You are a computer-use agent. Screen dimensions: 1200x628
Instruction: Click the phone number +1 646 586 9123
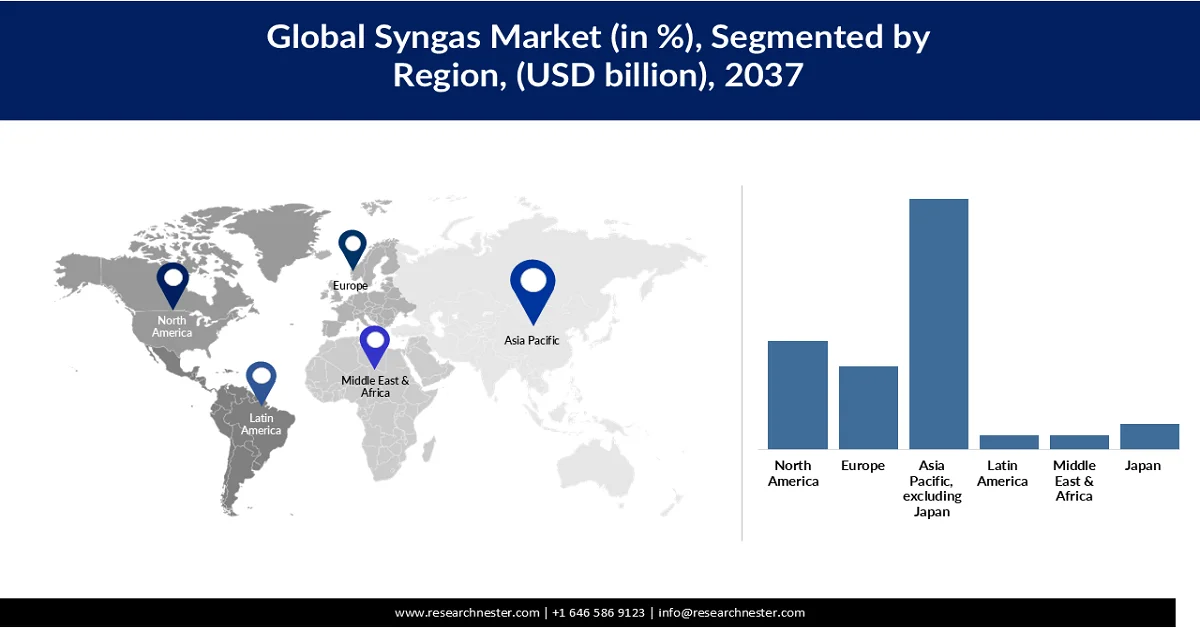pyautogui.click(x=599, y=613)
